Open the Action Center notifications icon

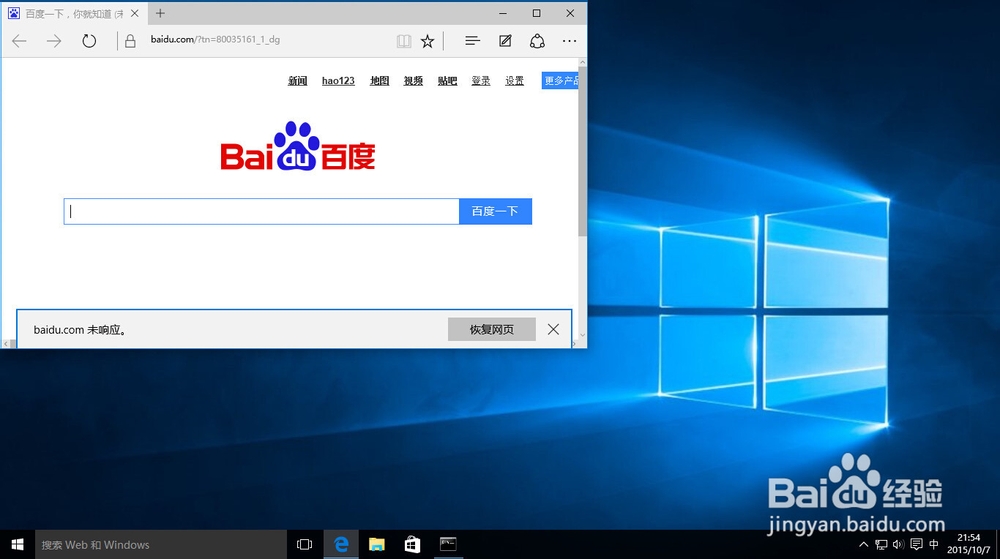[916, 544]
